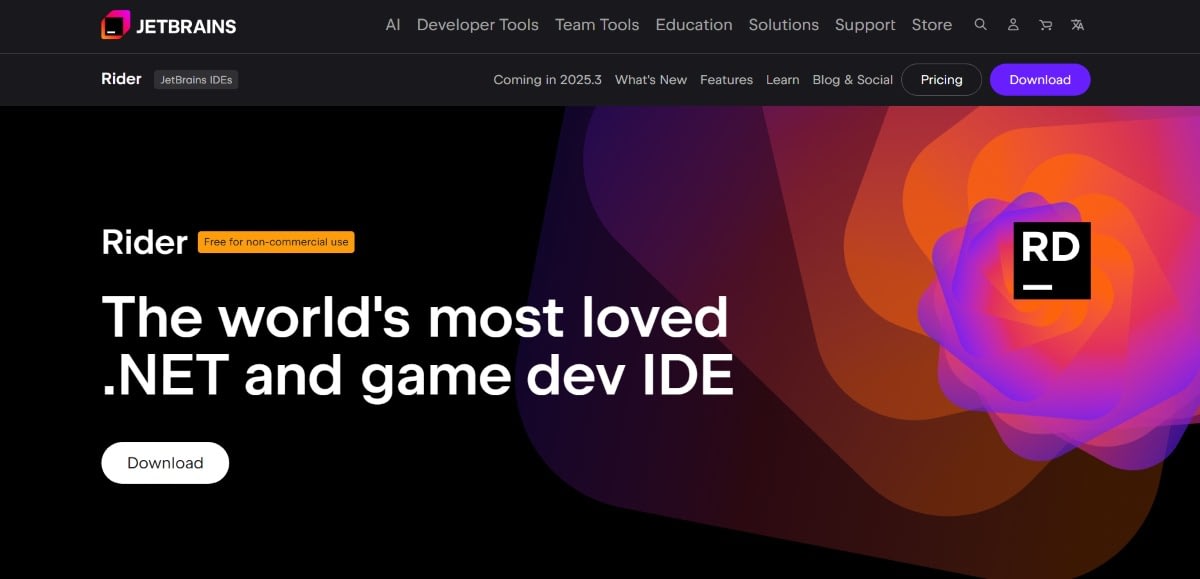
Task: Open the site search icon
Action: tap(981, 25)
